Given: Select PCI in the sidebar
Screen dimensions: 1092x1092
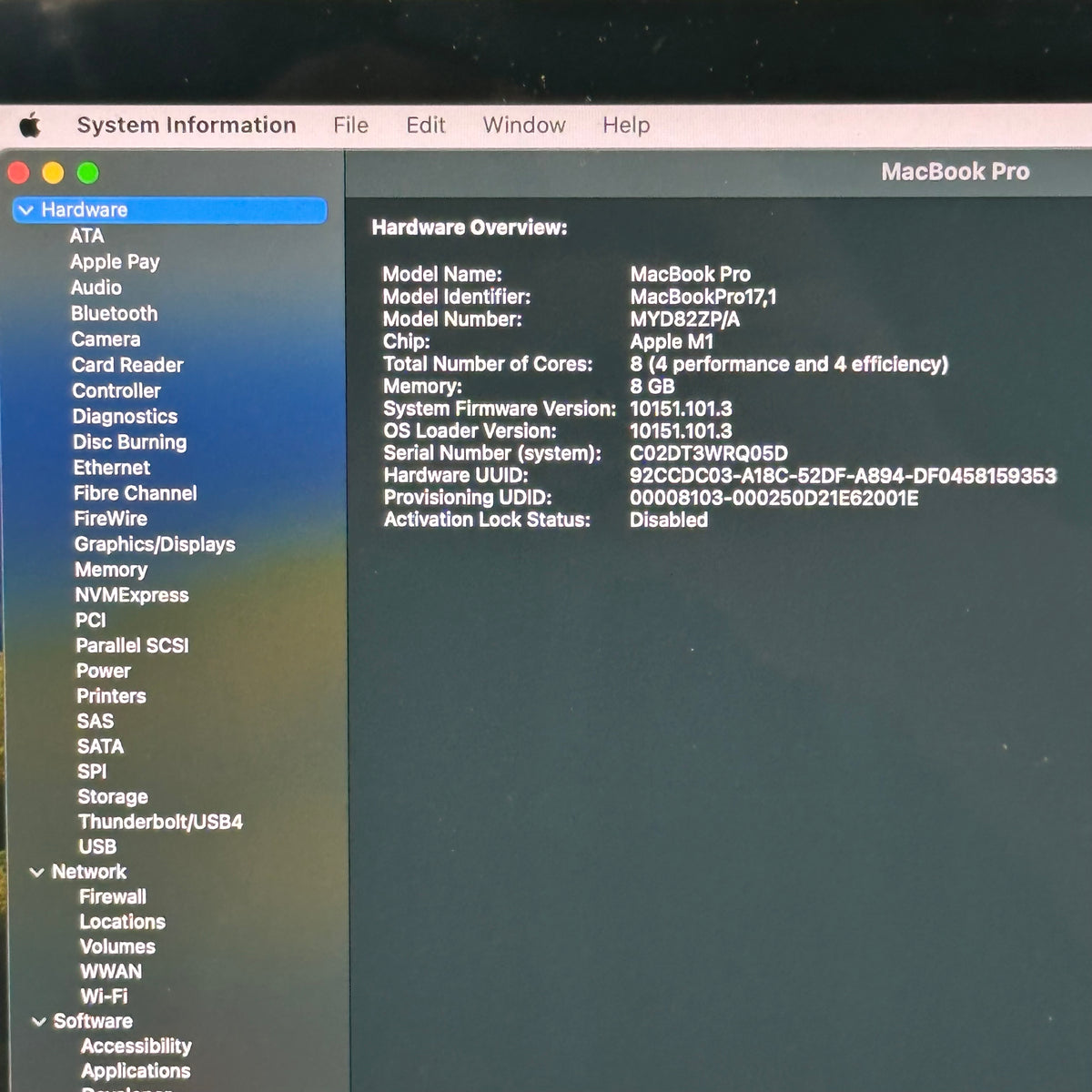Looking at the screenshot, I should pyautogui.click(x=91, y=620).
